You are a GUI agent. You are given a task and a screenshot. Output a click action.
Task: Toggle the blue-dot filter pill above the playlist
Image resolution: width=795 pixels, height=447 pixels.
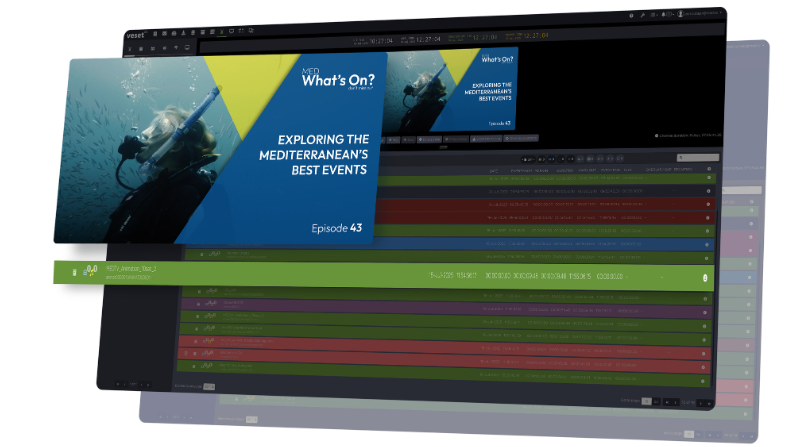pos(551,159)
